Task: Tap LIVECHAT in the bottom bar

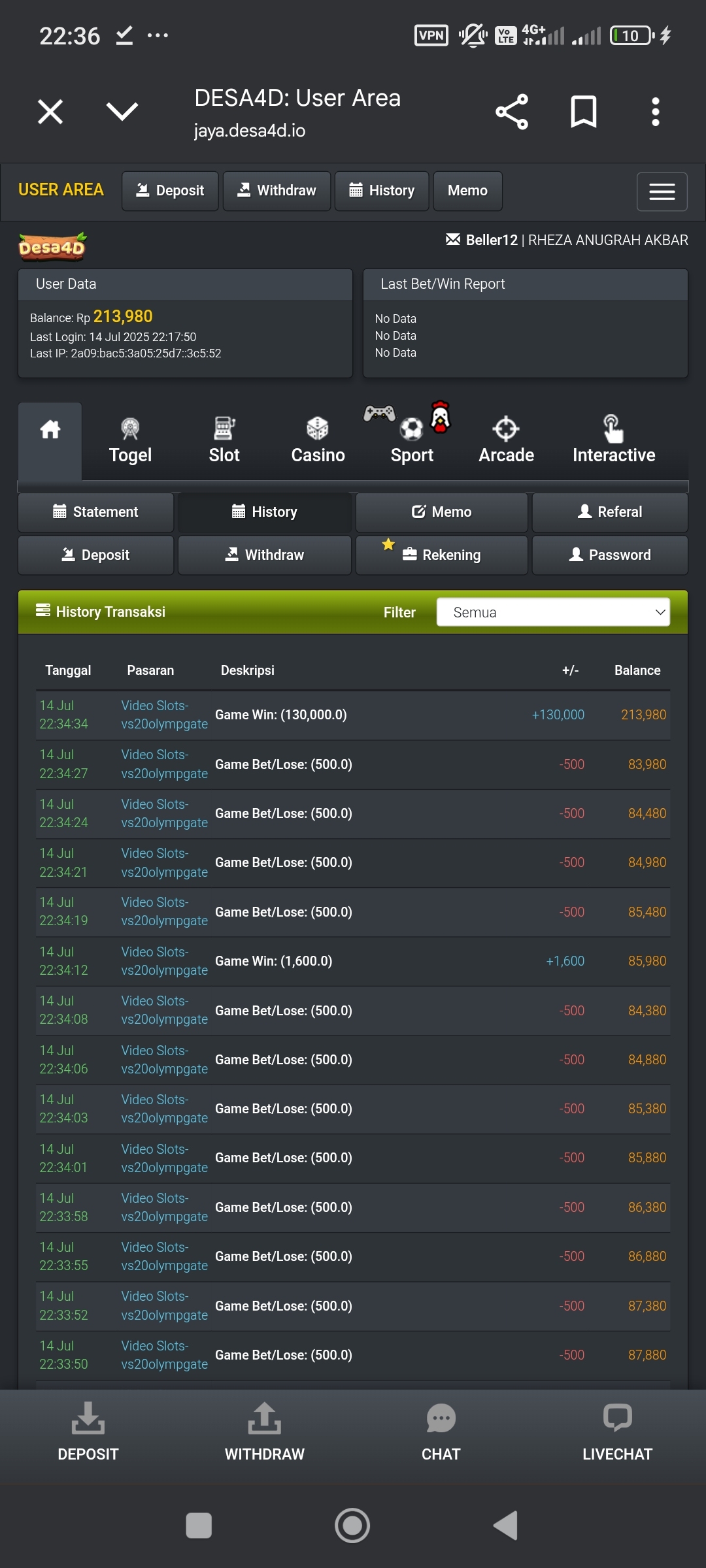Action: point(617,1432)
